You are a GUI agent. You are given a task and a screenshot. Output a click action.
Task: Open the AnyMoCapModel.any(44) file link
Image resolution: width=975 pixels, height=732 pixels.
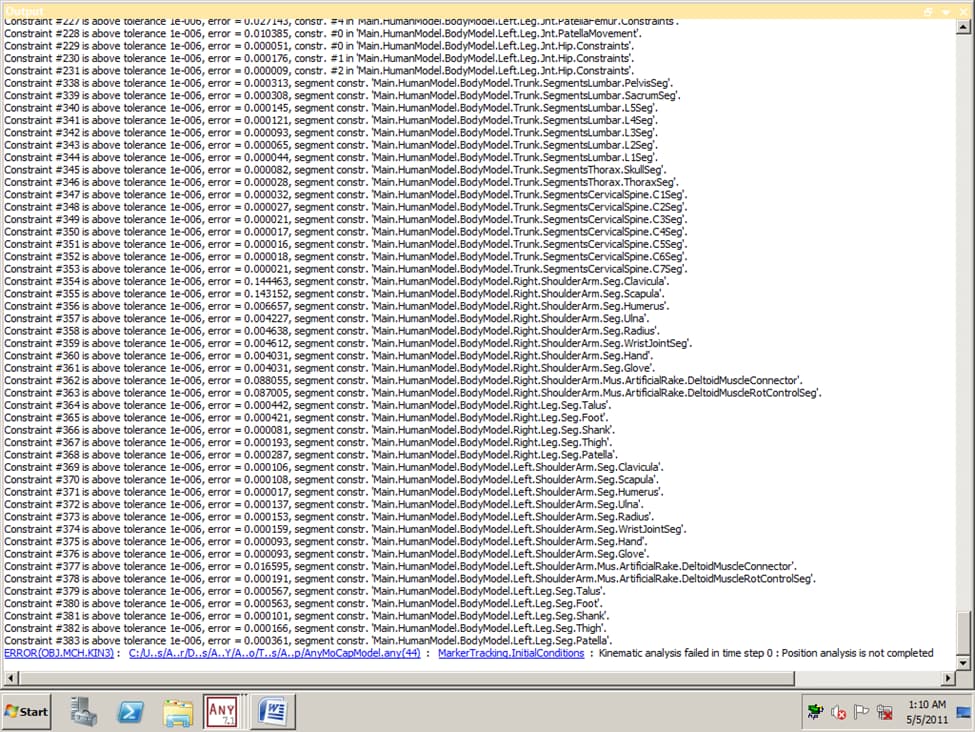pyautogui.click(x=274, y=653)
